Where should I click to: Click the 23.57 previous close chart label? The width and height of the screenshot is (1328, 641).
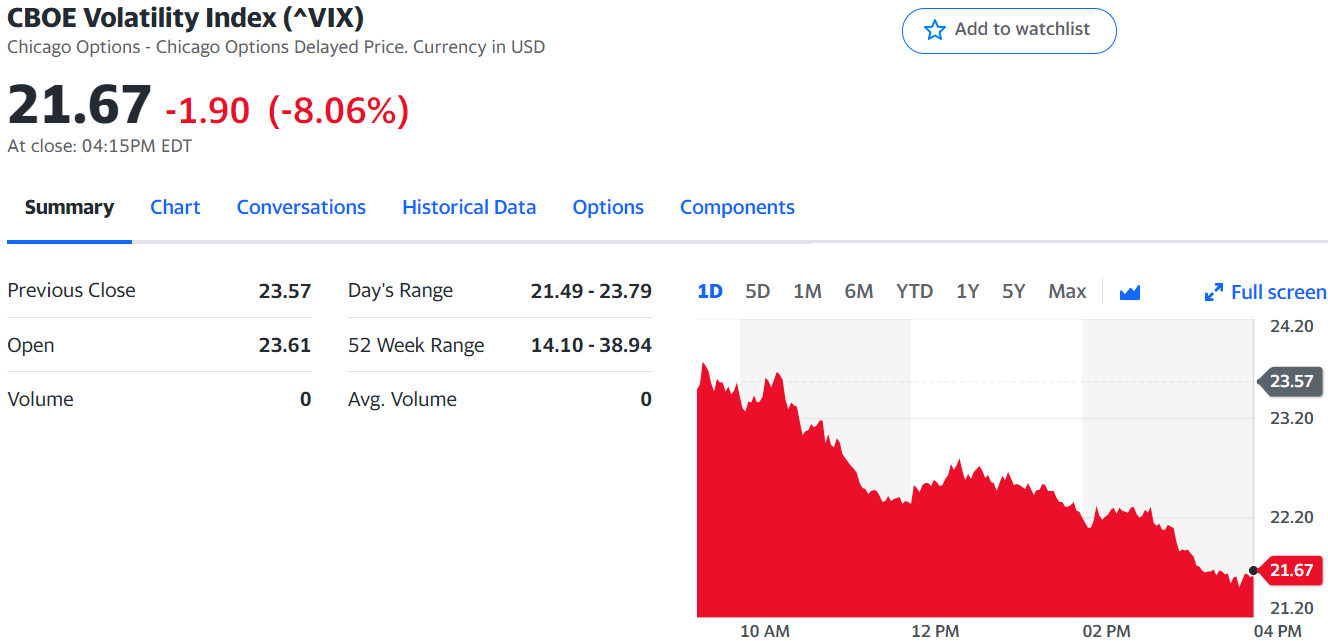pyautogui.click(x=1289, y=381)
